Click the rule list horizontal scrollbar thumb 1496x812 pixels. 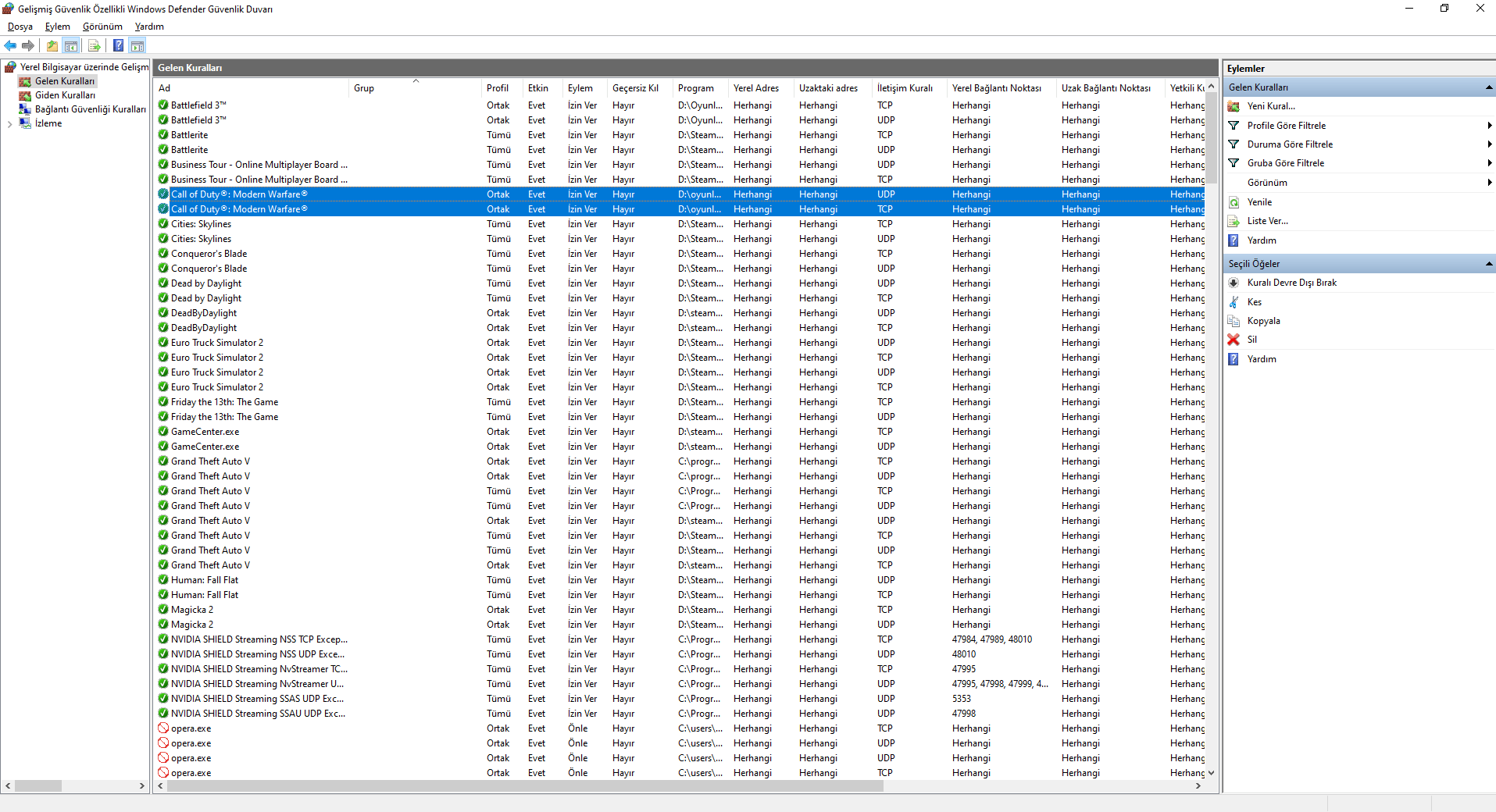click(525, 786)
